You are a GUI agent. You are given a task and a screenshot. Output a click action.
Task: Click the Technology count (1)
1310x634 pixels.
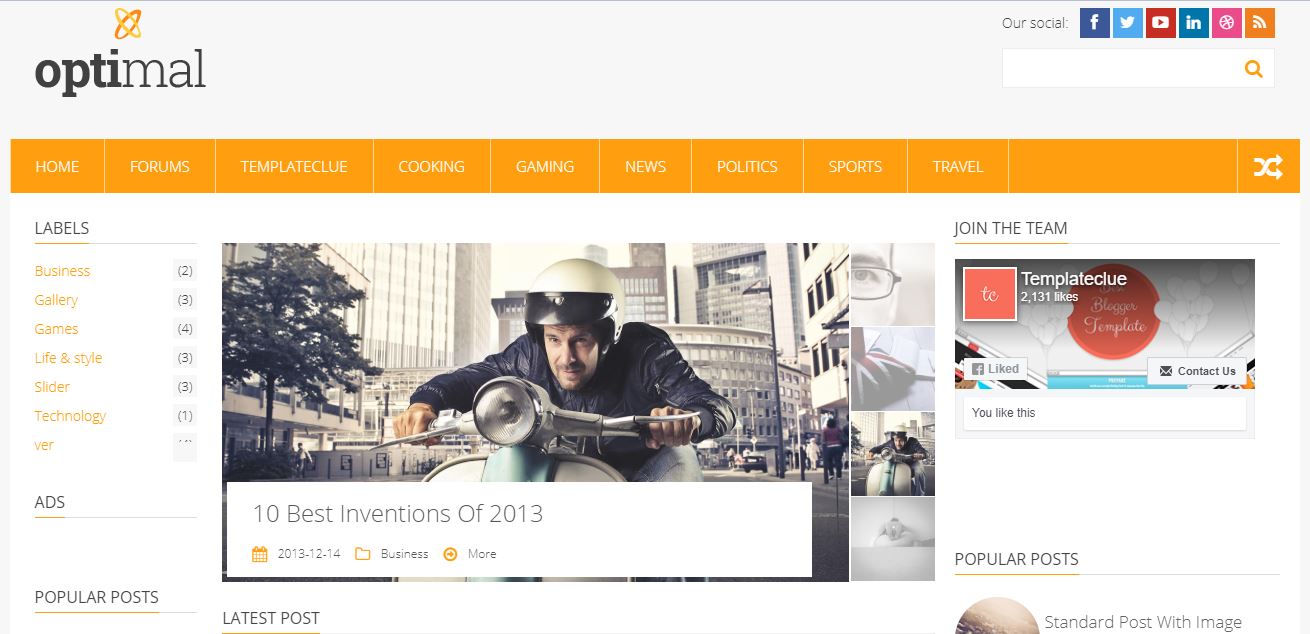(185, 416)
